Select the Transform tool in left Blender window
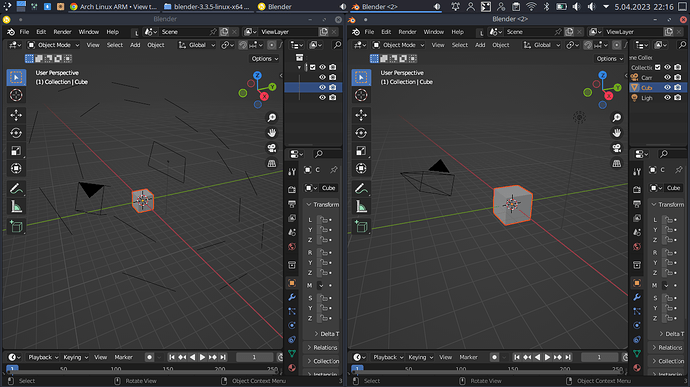The height and width of the screenshot is (387, 690). pos(16,169)
